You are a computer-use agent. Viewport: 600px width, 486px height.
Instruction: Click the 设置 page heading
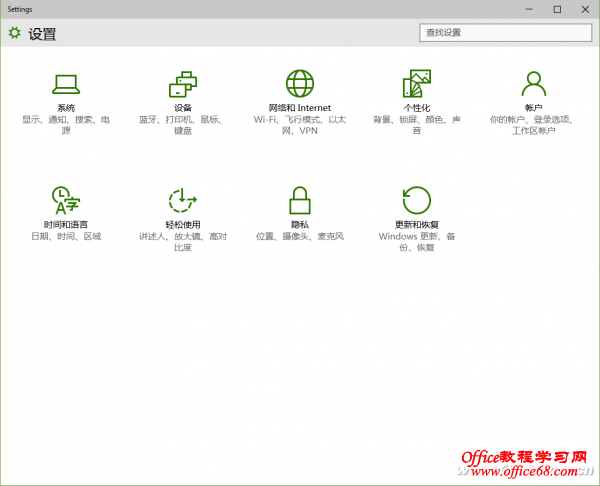tap(42, 34)
